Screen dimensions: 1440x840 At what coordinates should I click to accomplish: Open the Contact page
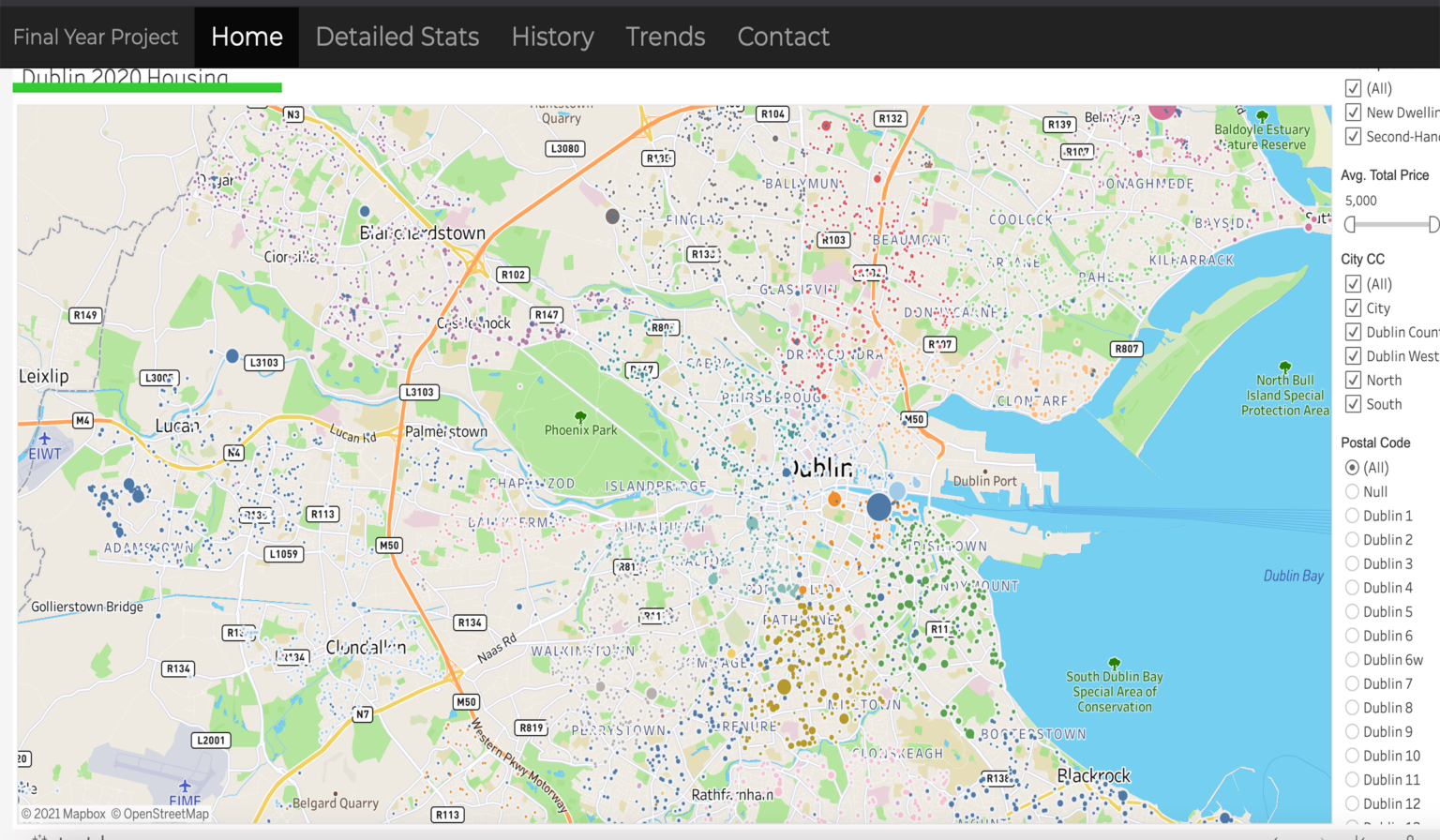783,37
